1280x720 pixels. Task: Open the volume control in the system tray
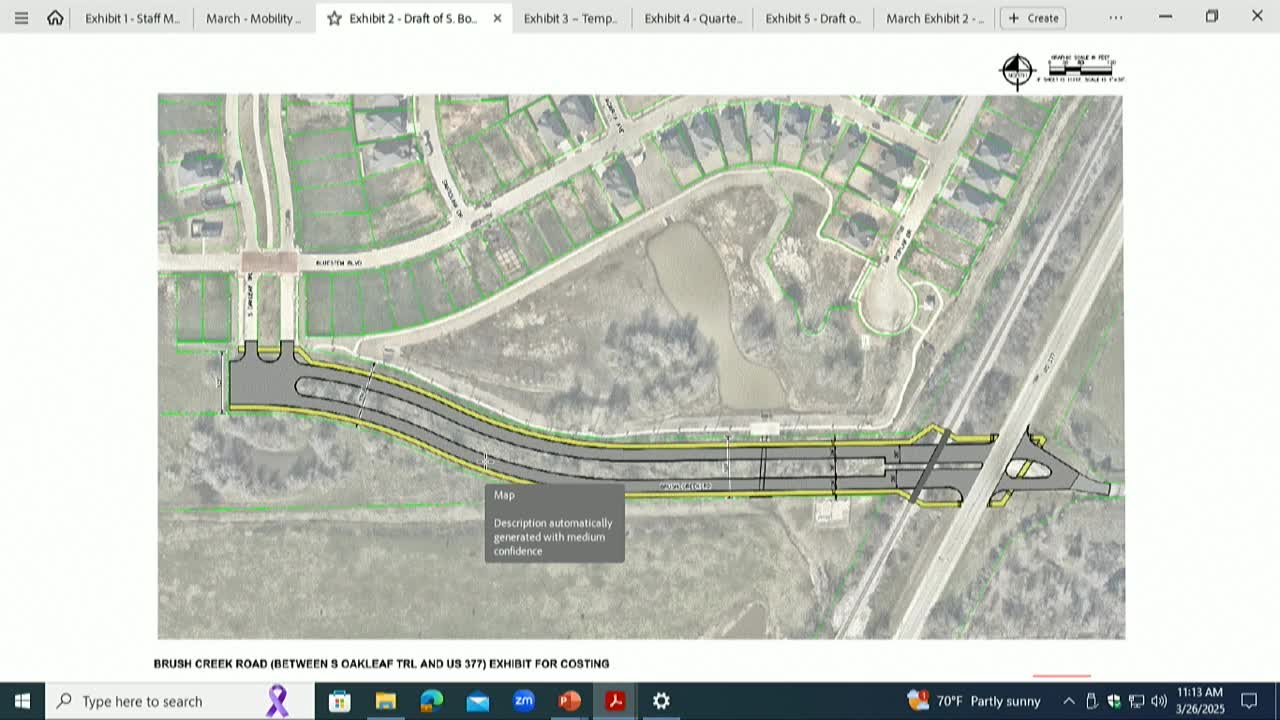coord(1158,701)
